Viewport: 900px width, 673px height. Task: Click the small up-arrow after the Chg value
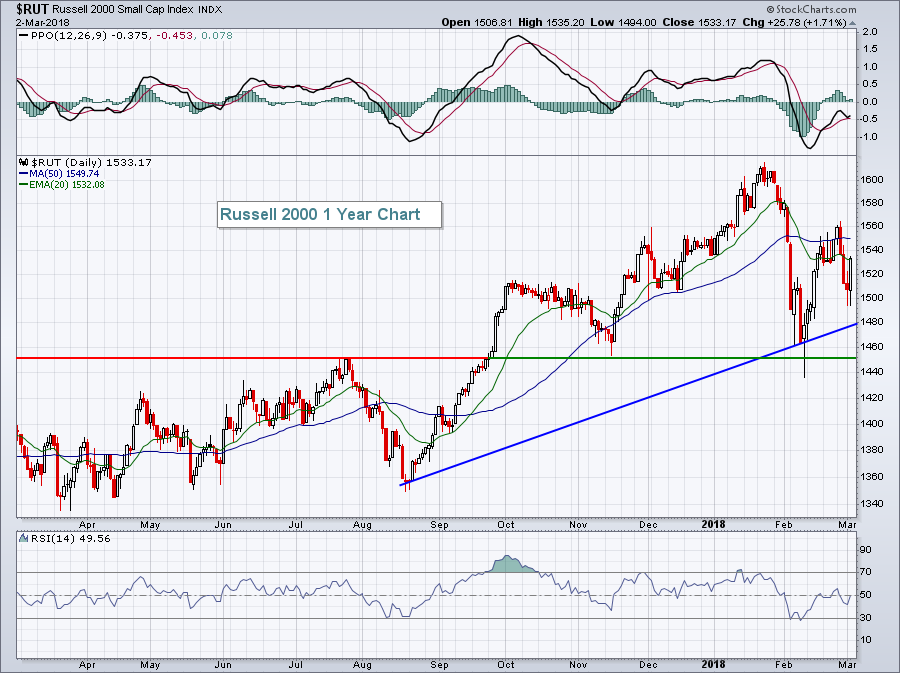tap(852, 23)
